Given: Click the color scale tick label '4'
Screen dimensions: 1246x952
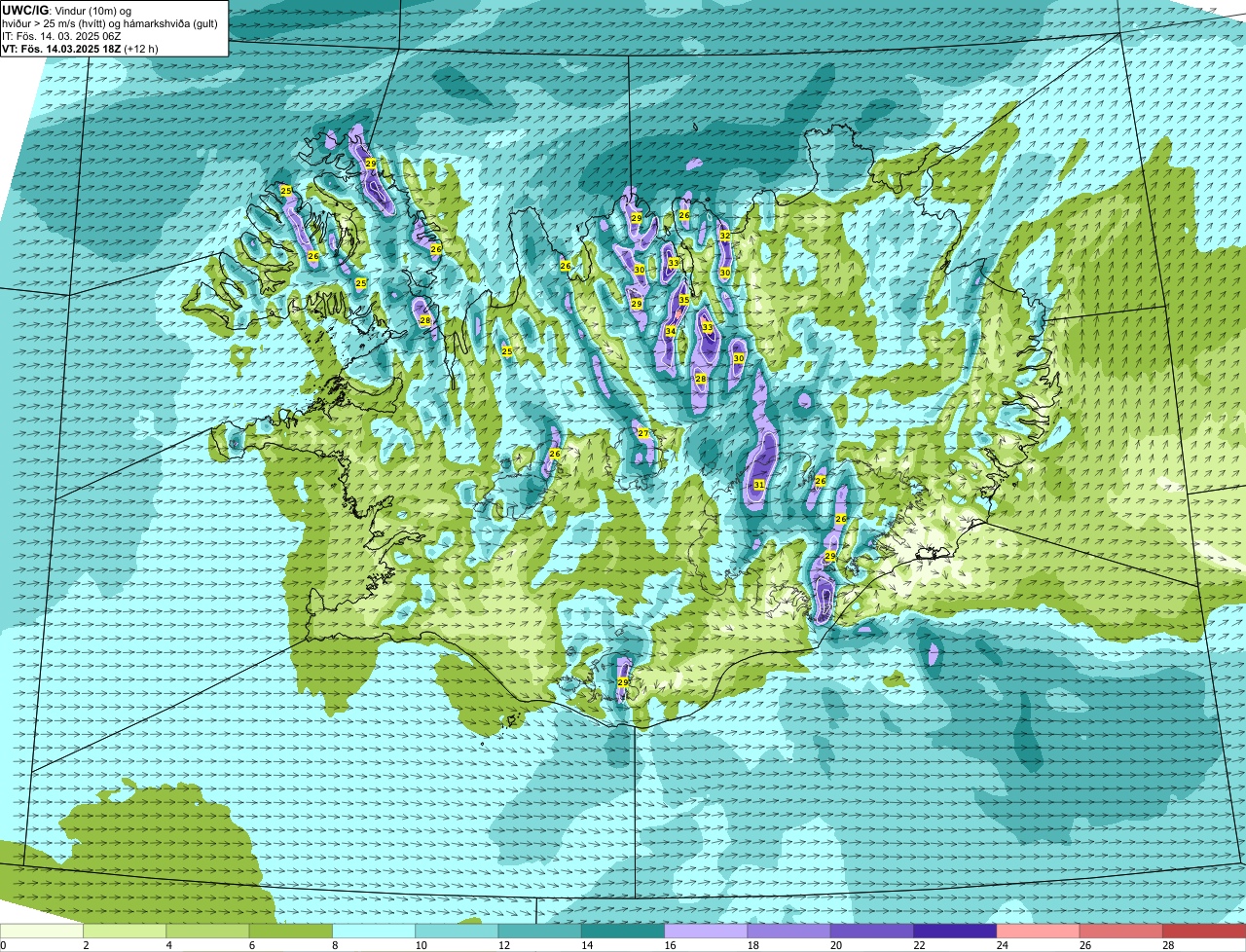Looking at the screenshot, I should pyautogui.click(x=168, y=945).
